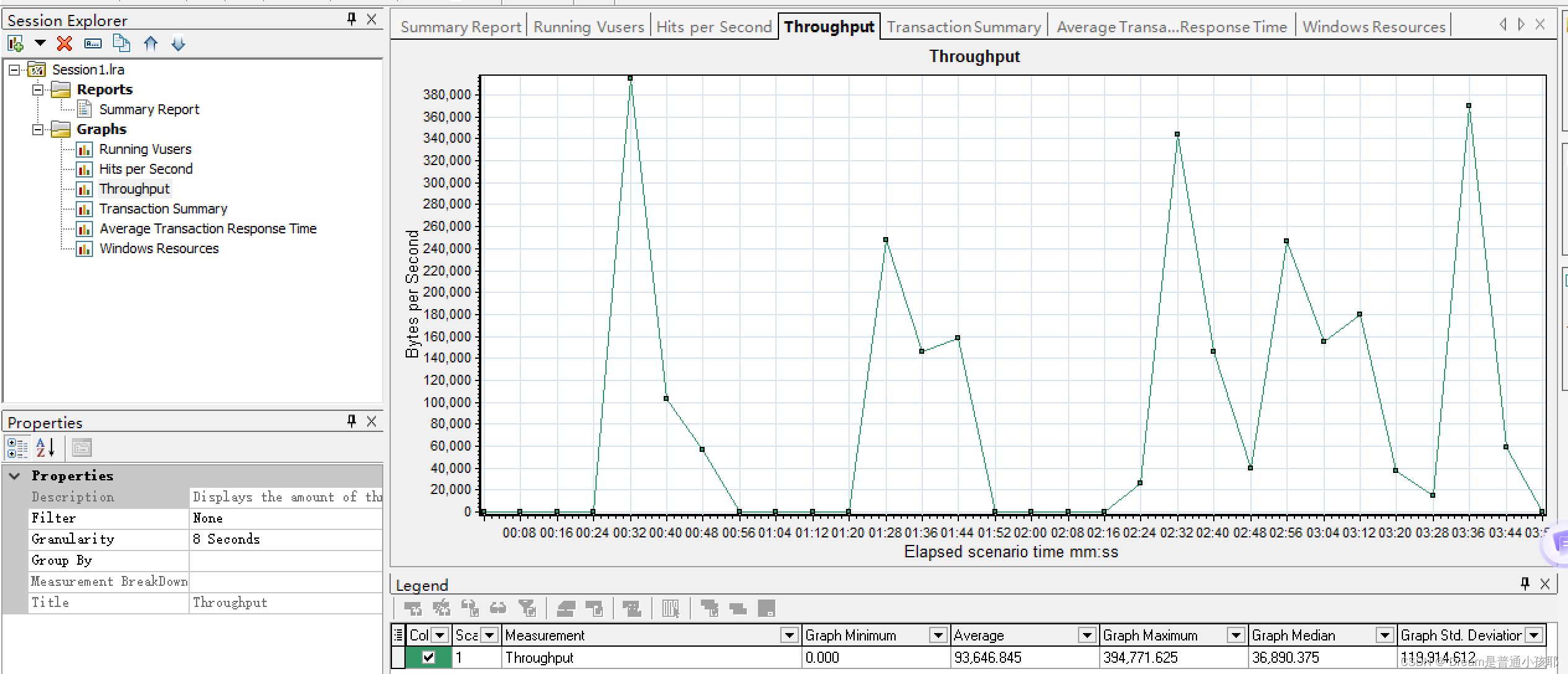
Task: Click the binoculars icon in Legend toolbar
Action: click(498, 608)
